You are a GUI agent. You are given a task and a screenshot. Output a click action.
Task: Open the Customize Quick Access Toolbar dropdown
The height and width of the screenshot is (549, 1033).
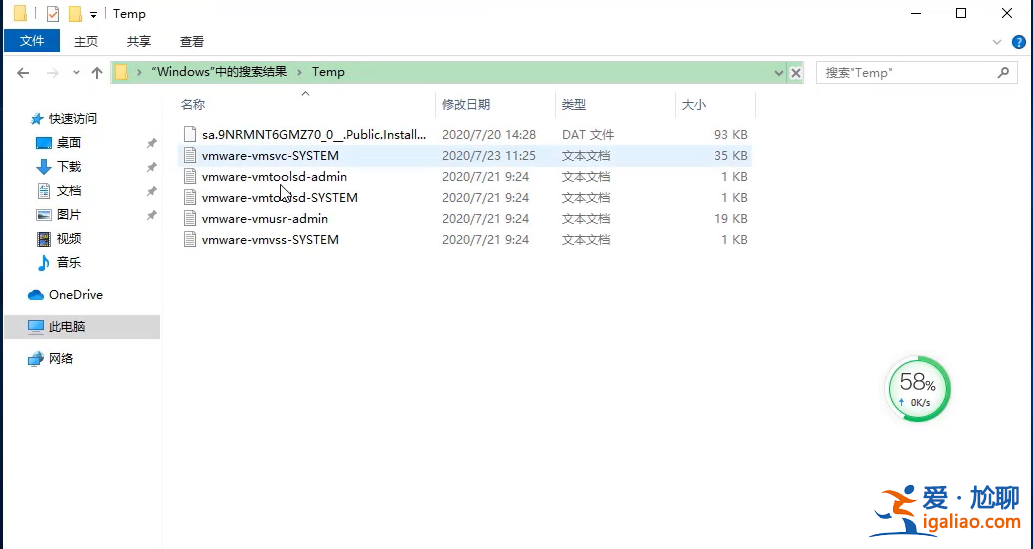pyautogui.click(x=94, y=14)
